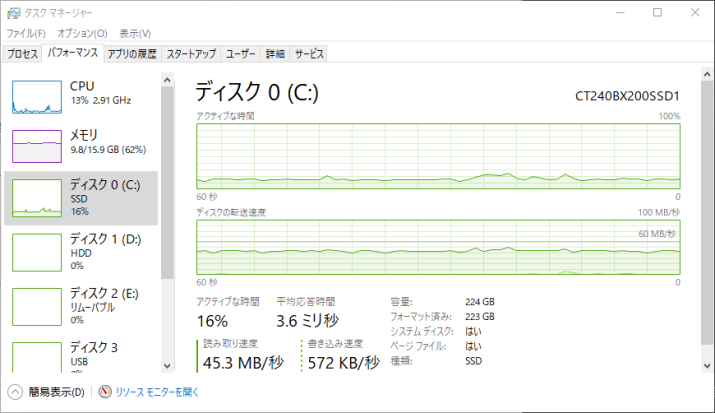Image resolution: width=715 pixels, height=413 pixels.
Task: Open the ファイル(F) menu
Action: 26,33
